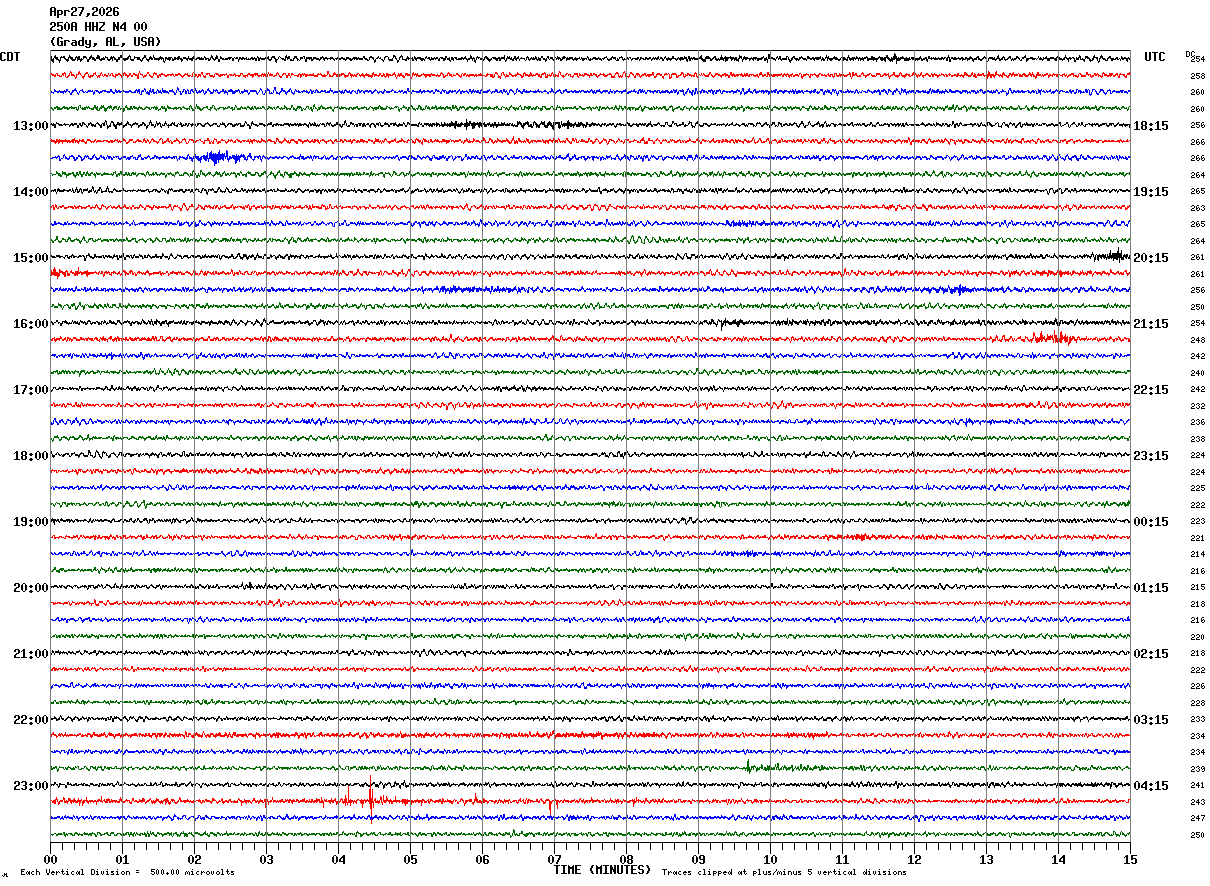Select the DC offset value 263
The image size is (1210, 886).
(x=1197, y=208)
